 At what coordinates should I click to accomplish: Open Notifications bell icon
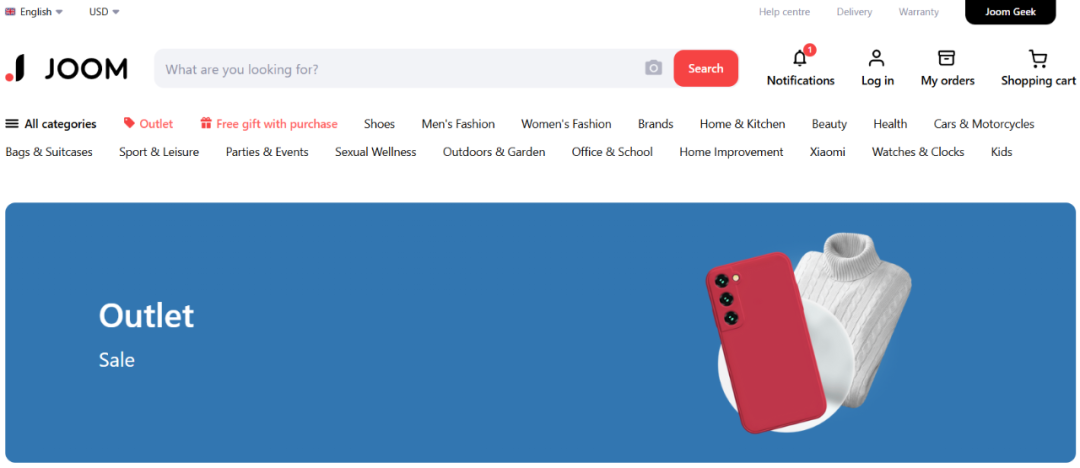pos(800,58)
